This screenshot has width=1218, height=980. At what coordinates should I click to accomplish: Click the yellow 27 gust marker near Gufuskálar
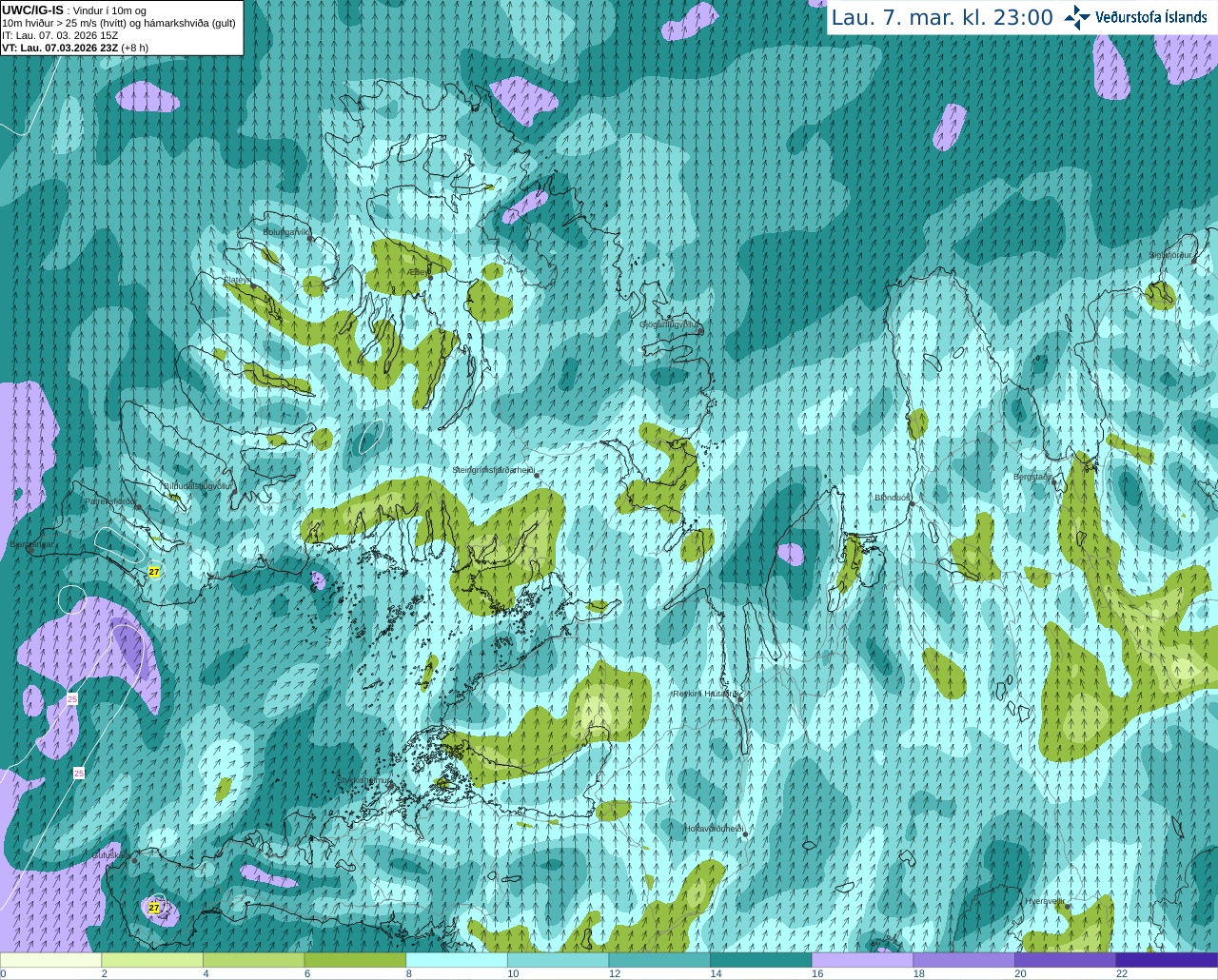point(154,908)
